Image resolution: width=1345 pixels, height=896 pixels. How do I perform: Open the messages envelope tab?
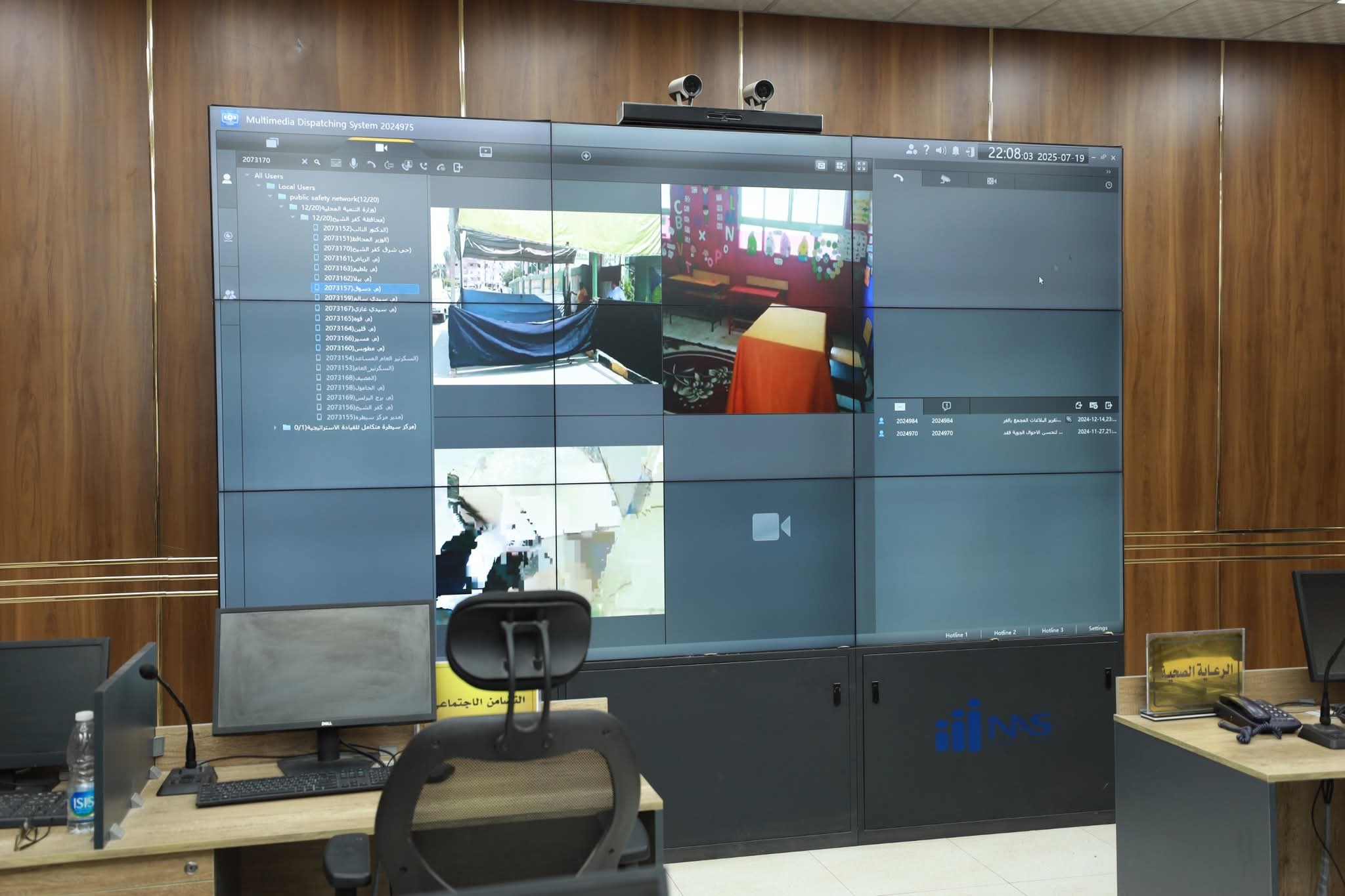(900, 406)
